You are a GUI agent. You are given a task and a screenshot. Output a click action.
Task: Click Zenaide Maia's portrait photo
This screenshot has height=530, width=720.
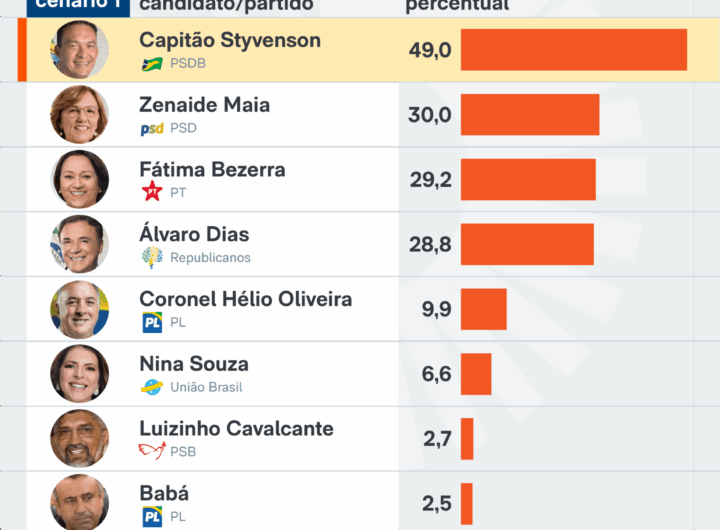[x=80, y=114]
